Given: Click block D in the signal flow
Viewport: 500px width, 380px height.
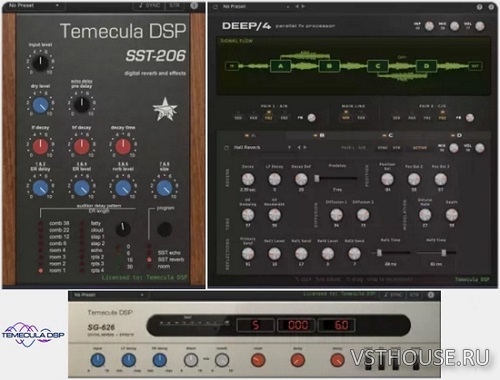Looking at the screenshot, I should [426, 66].
